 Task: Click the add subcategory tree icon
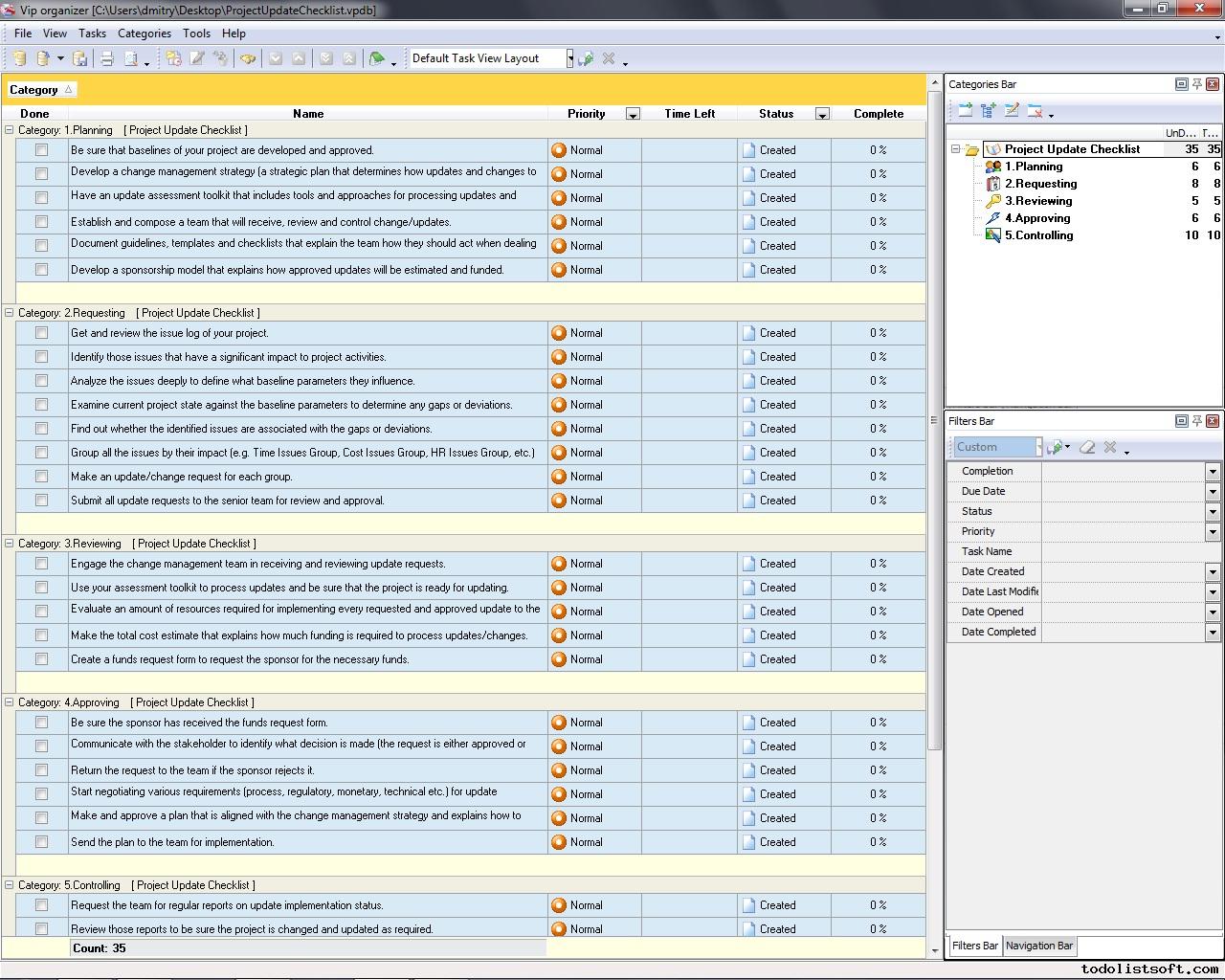[x=988, y=111]
